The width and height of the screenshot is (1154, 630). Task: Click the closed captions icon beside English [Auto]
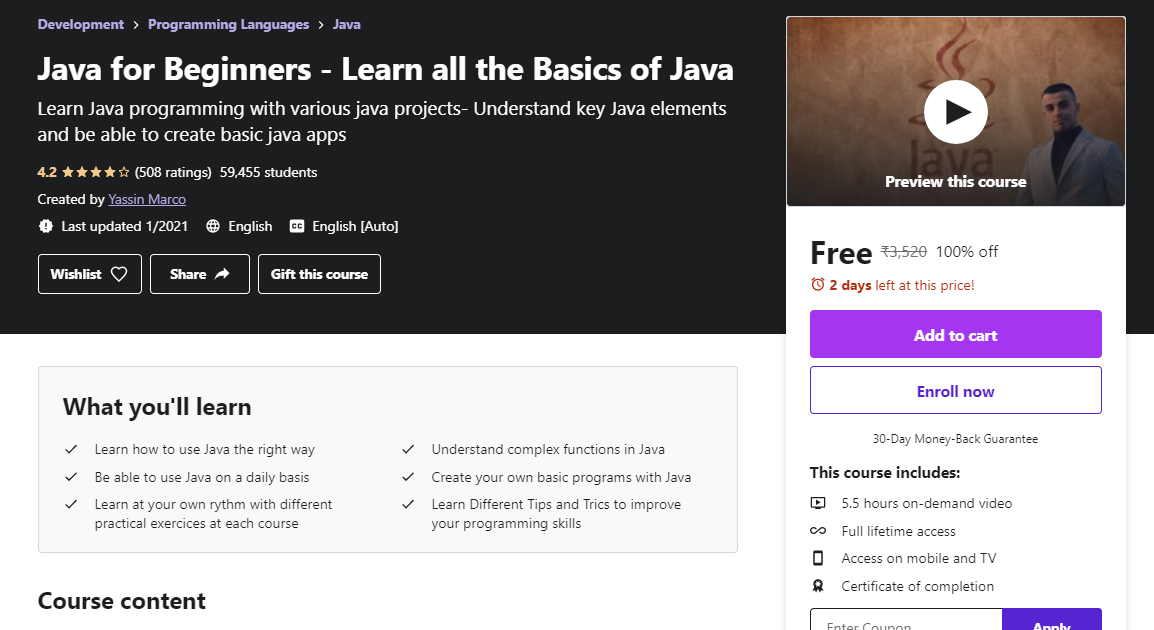(x=297, y=226)
